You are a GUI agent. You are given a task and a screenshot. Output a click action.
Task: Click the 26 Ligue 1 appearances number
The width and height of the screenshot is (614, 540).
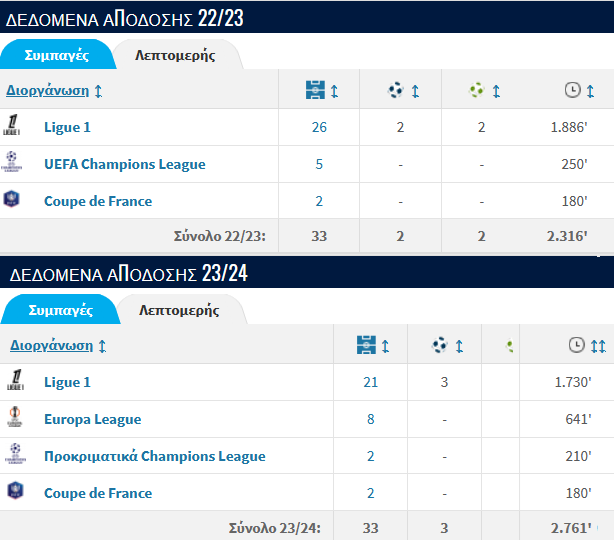tap(319, 127)
